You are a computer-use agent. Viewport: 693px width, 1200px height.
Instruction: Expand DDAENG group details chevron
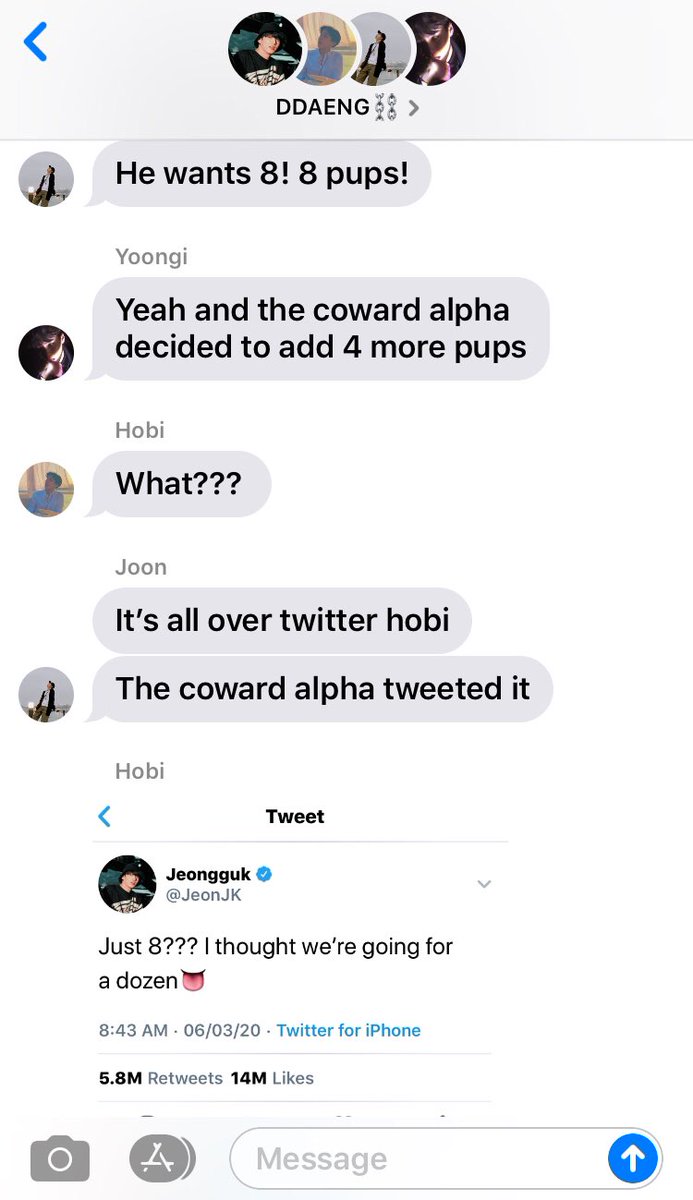(x=414, y=107)
